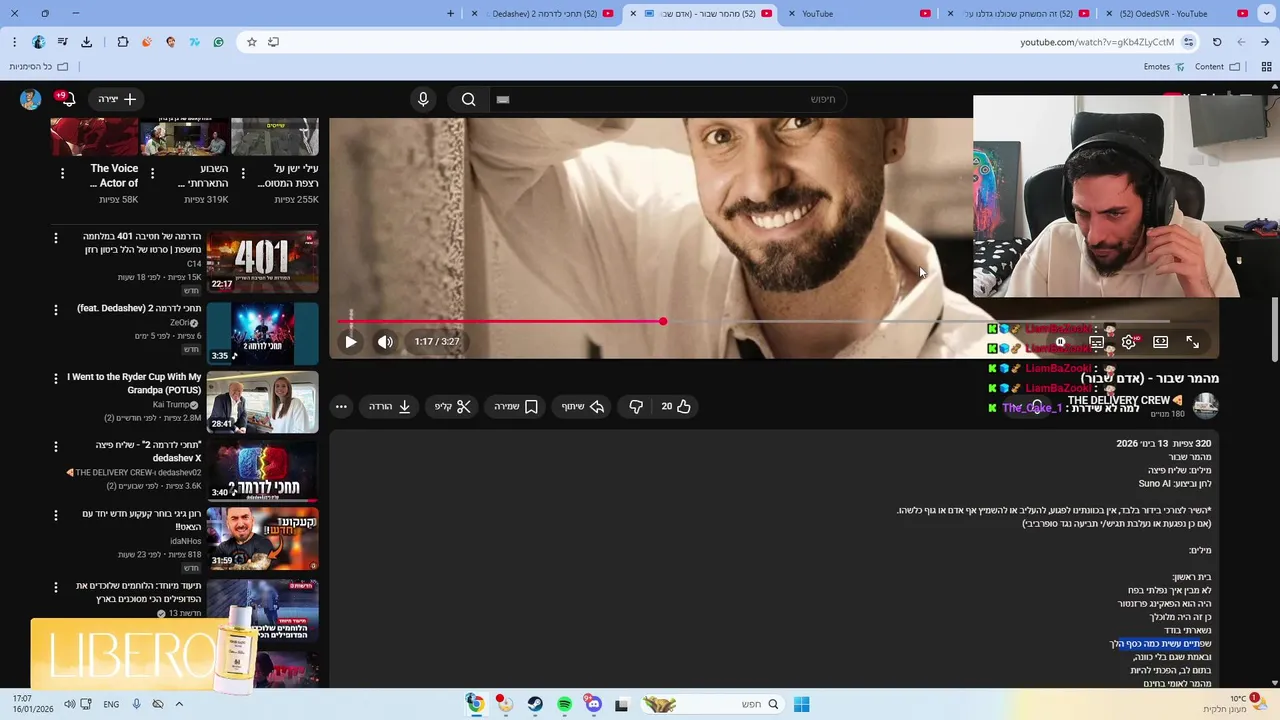Open options for The Voice Actor short

pyautogui.click(x=62, y=174)
